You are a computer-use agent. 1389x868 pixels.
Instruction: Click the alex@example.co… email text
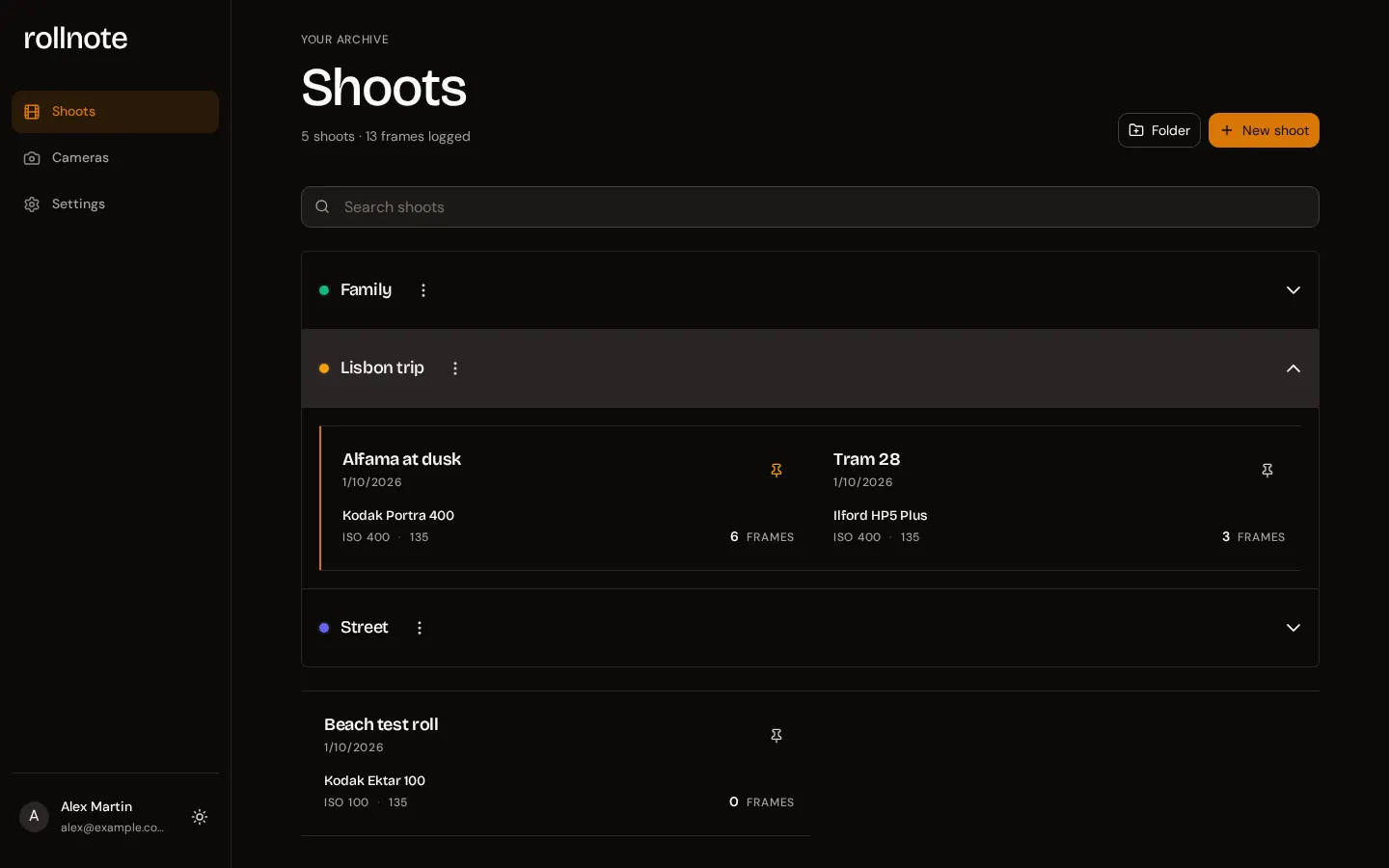point(112,827)
